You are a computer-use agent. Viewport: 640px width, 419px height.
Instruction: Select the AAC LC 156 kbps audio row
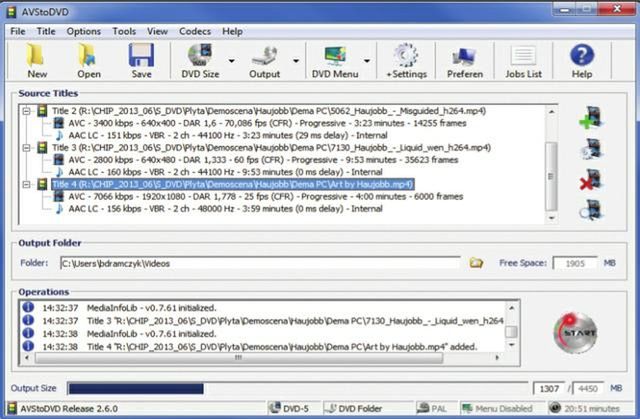pos(225,208)
